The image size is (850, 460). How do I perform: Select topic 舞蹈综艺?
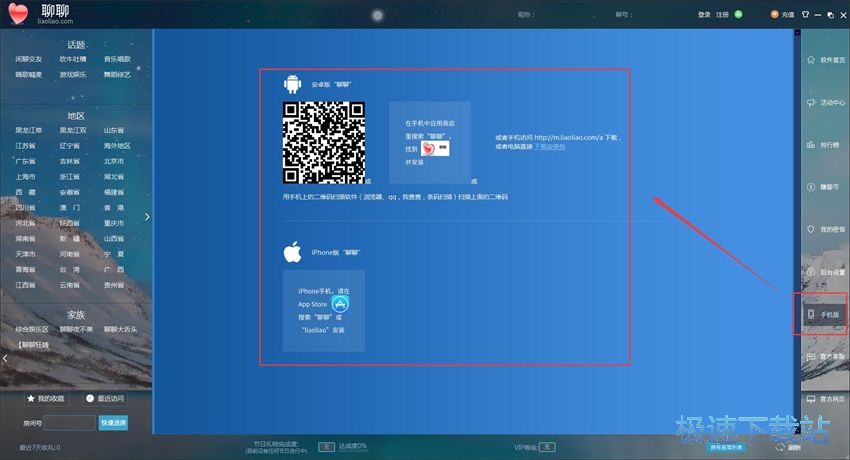click(117, 74)
